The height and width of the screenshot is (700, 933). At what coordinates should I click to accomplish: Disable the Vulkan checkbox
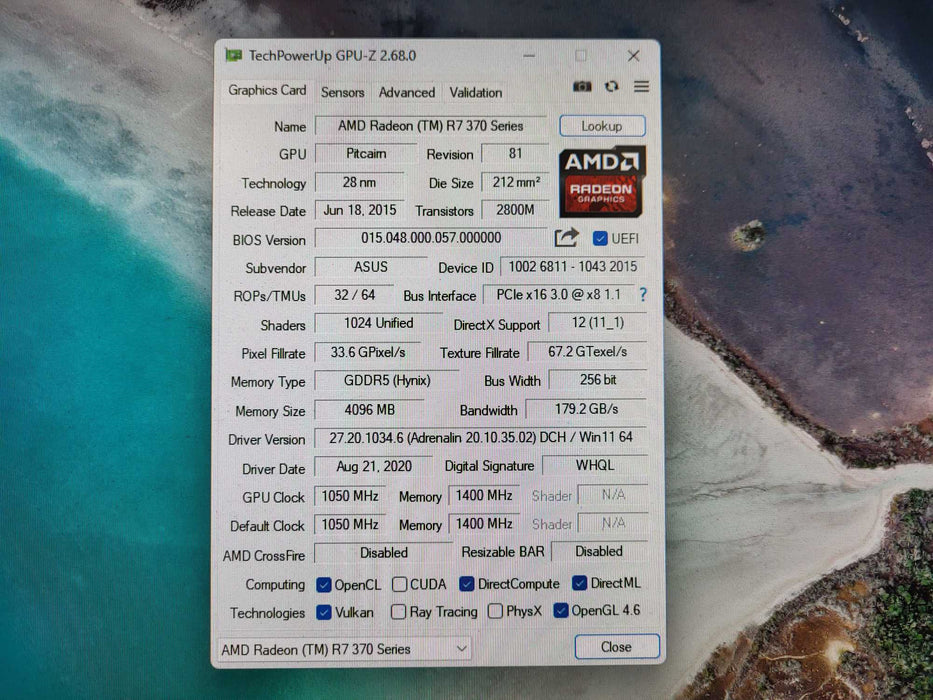[x=323, y=613]
